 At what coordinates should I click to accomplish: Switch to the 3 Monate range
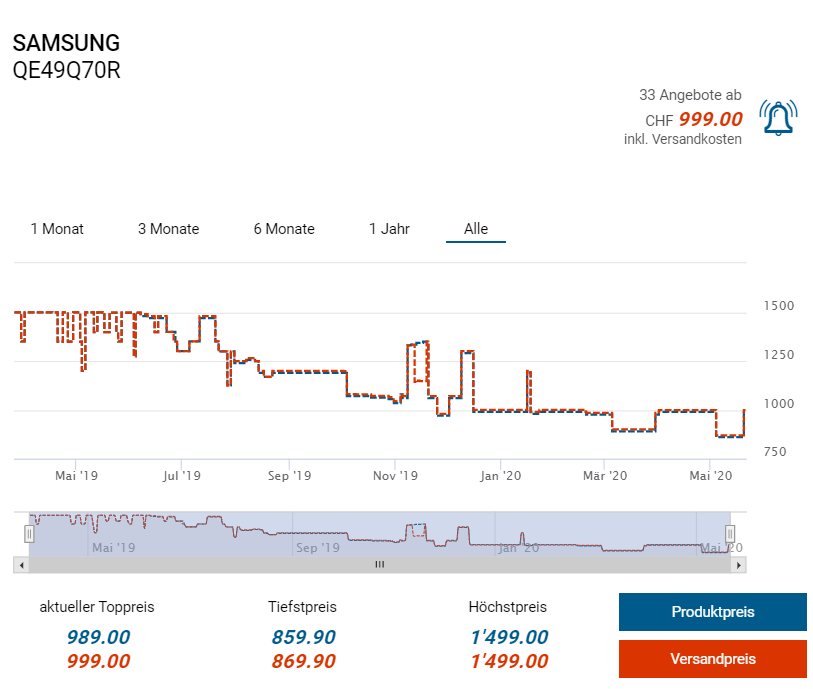pyautogui.click(x=168, y=229)
